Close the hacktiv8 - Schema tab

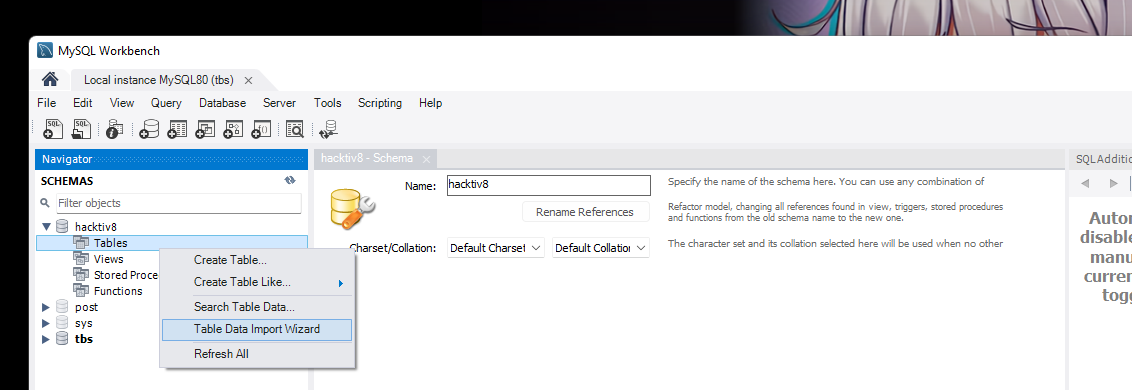click(426, 159)
